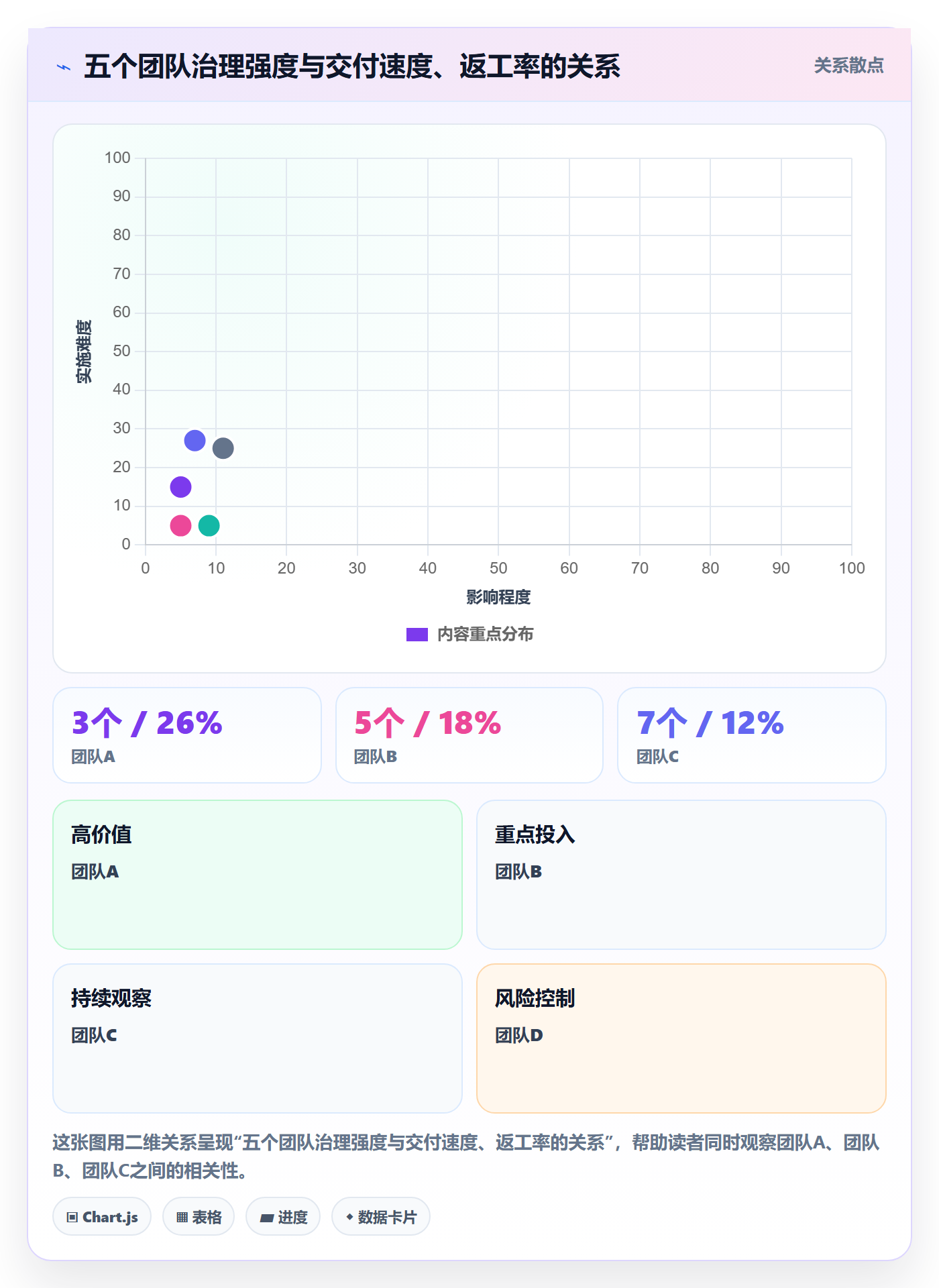This screenshot has height=1288, width=939.
Task: Click the description paragraph starting 这张图用二维关系
Action: 466,1157
